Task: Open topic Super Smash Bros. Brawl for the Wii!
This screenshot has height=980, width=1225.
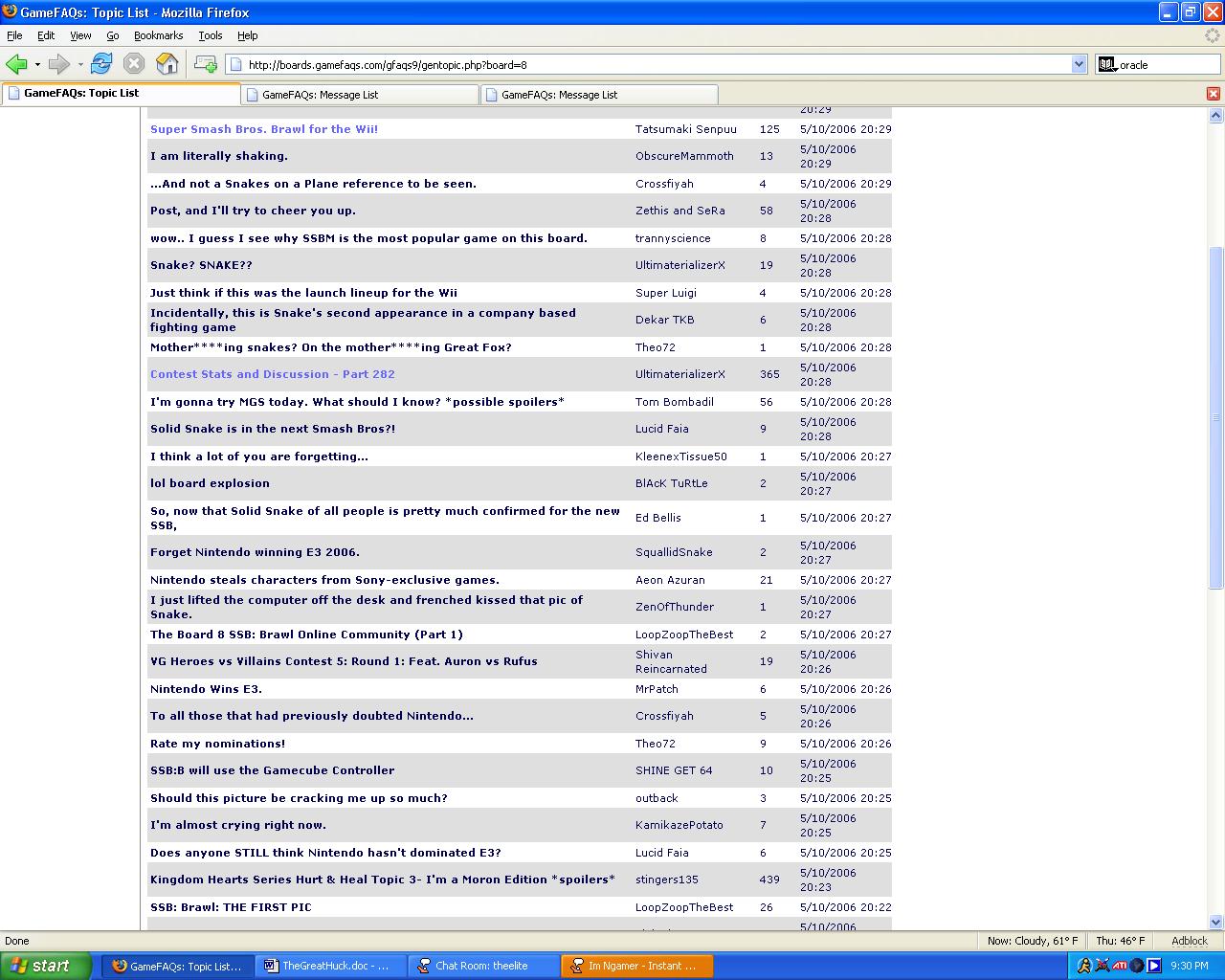Action: 264,129
